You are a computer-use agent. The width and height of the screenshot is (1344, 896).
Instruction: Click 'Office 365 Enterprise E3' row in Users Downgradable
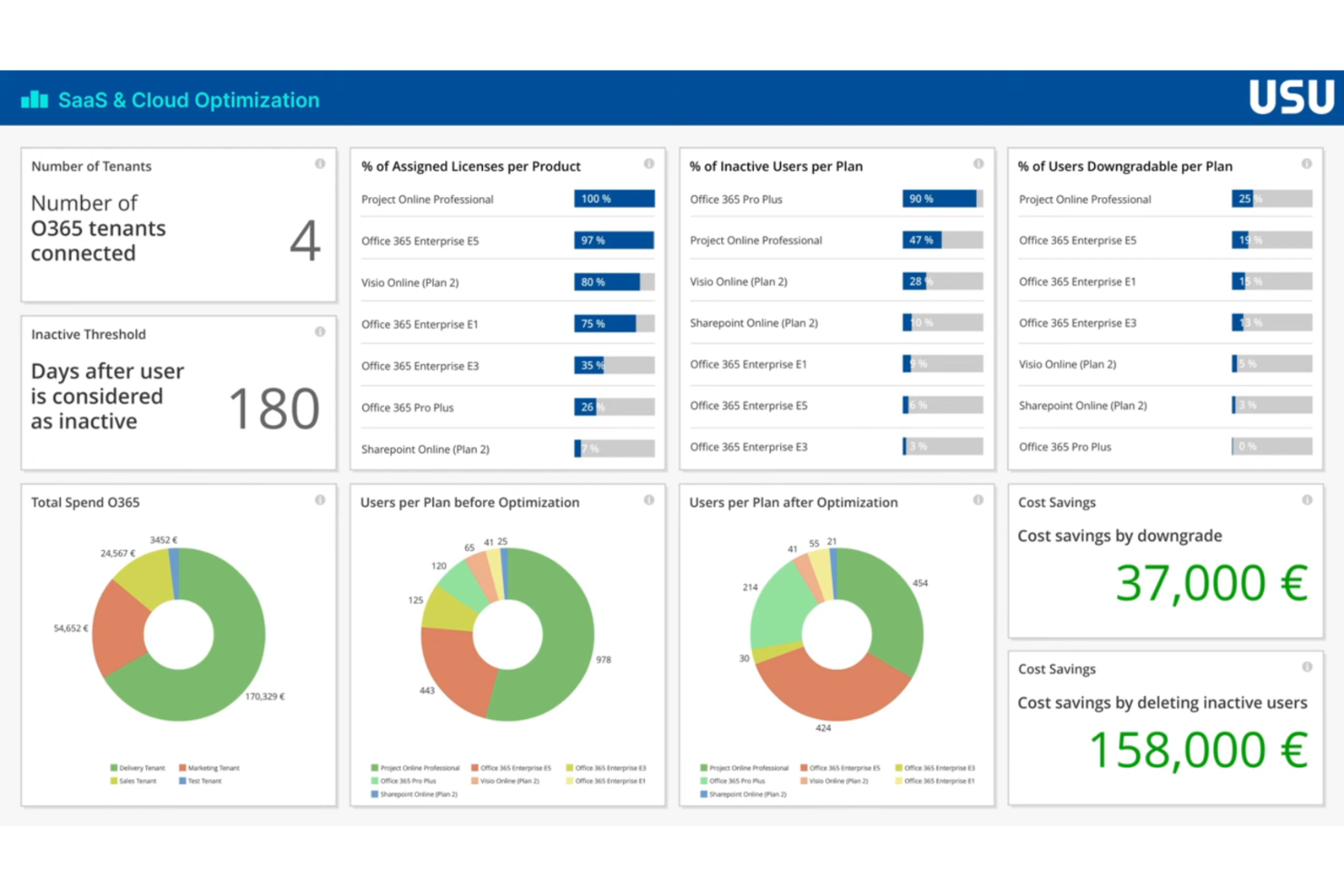pos(1165,322)
